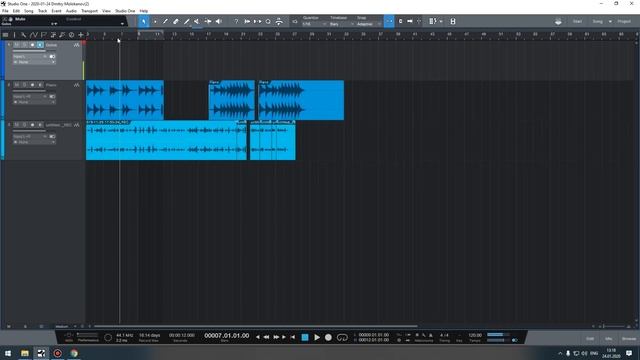Click the updates icon left of Start
The width and height of the screenshot is (640, 360).
558,21
